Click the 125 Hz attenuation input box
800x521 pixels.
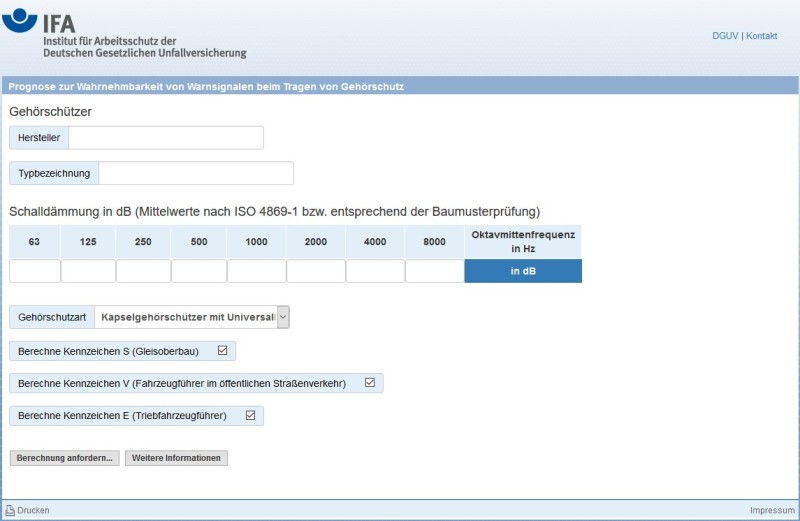pyautogui.click(x=88, y=271)
